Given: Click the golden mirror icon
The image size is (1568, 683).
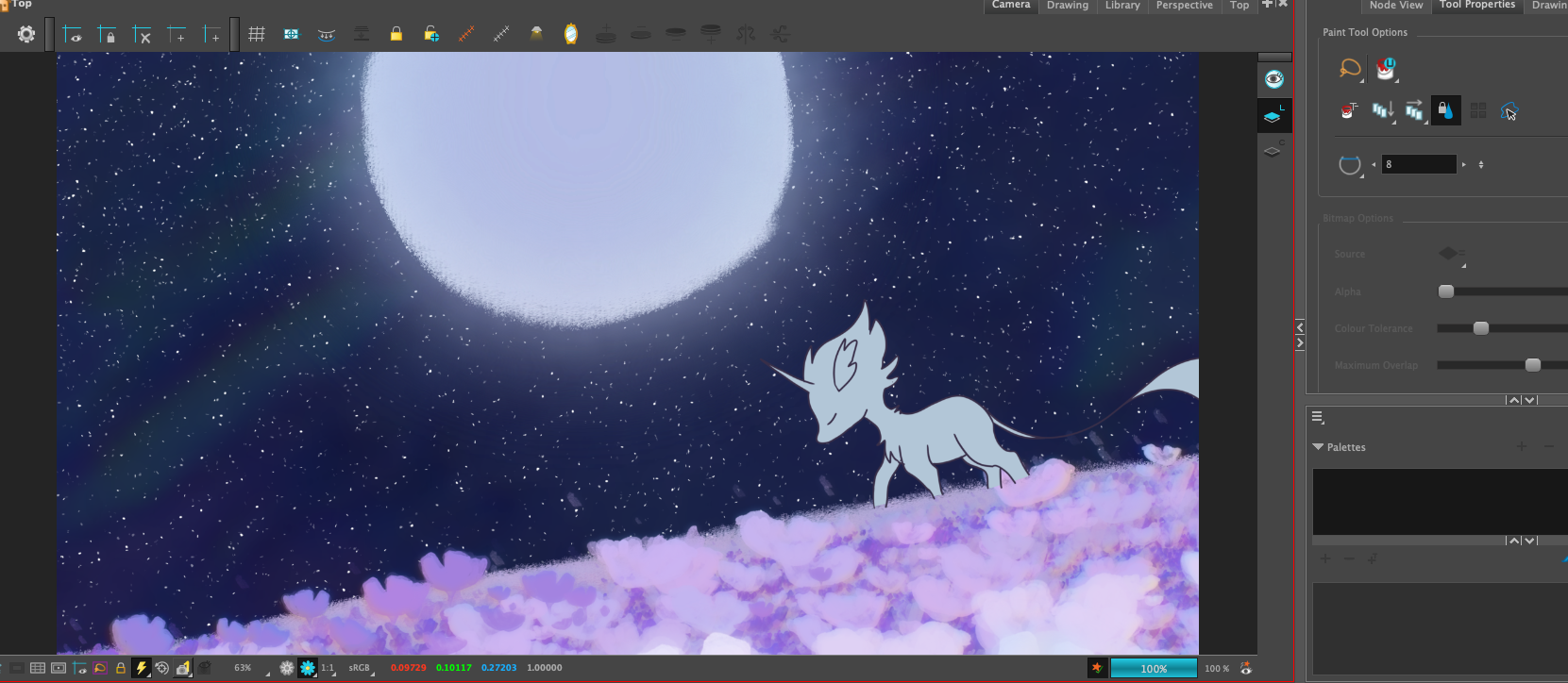Looking at the screenshot, I should (571, 35).
